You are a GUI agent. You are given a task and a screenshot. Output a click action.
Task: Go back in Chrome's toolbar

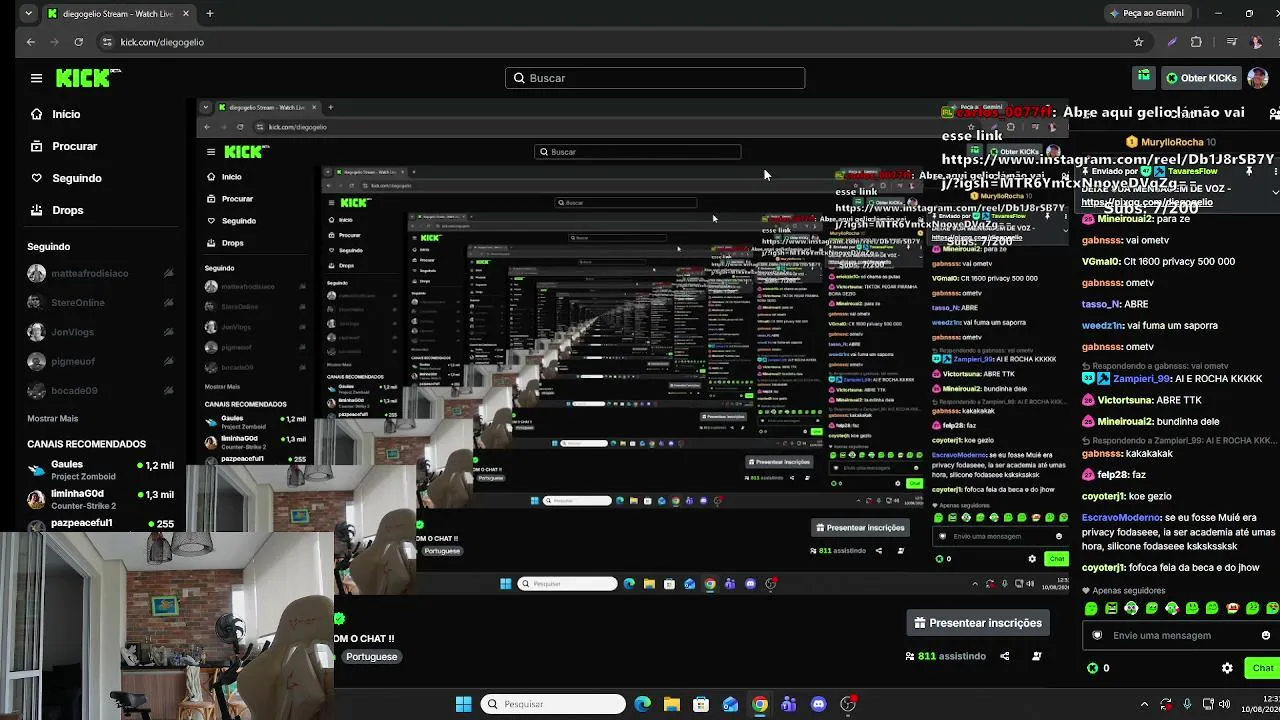pos(31,42)
